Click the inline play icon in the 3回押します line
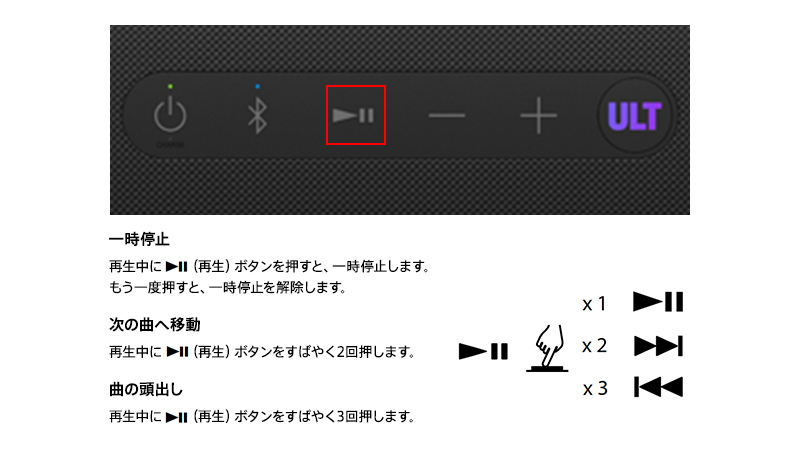The image size is (800, 450). pyautogui.click(x=177, y=417)
